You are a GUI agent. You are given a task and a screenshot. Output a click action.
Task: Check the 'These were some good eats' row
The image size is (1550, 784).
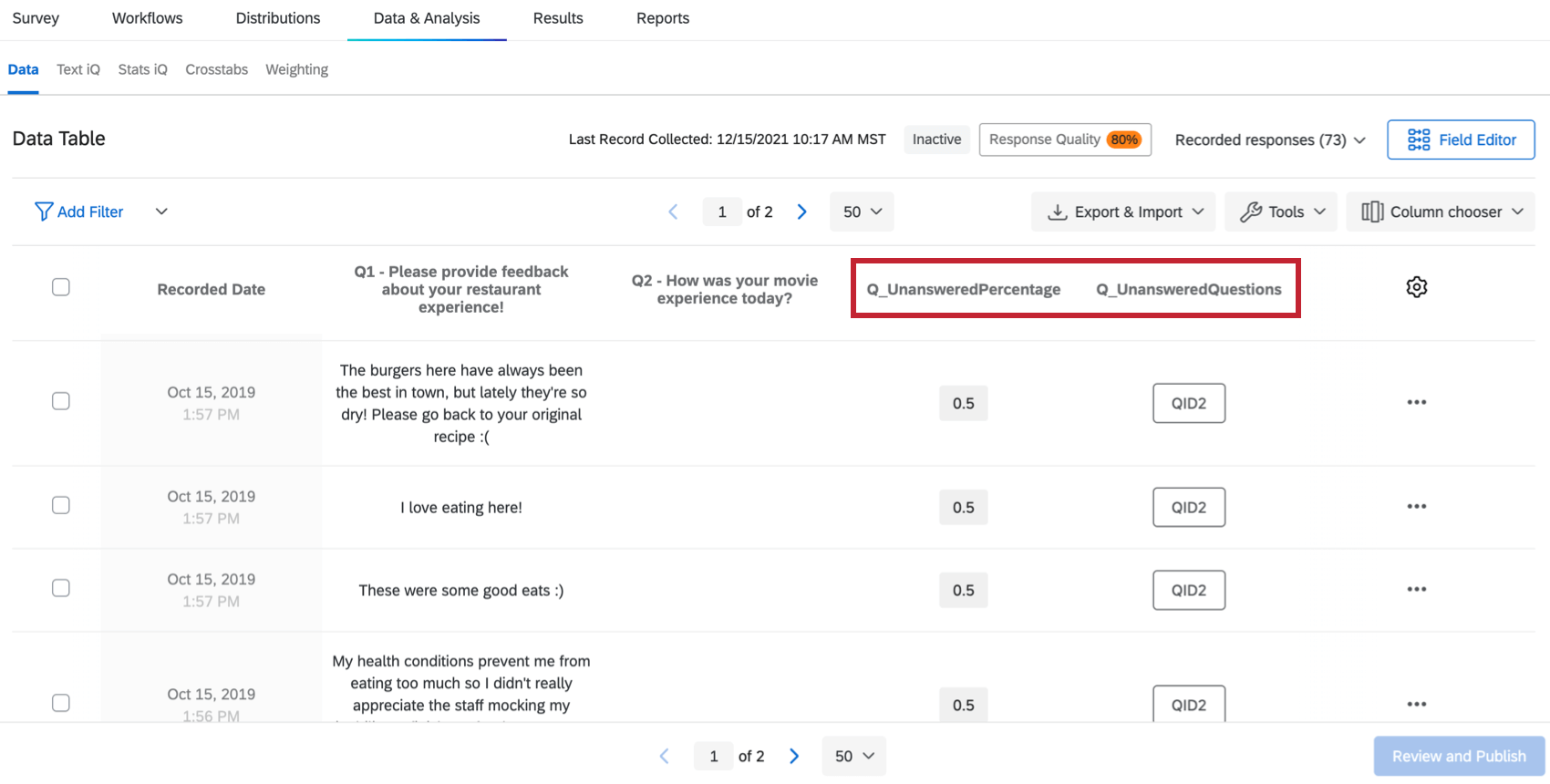(61, 588)
